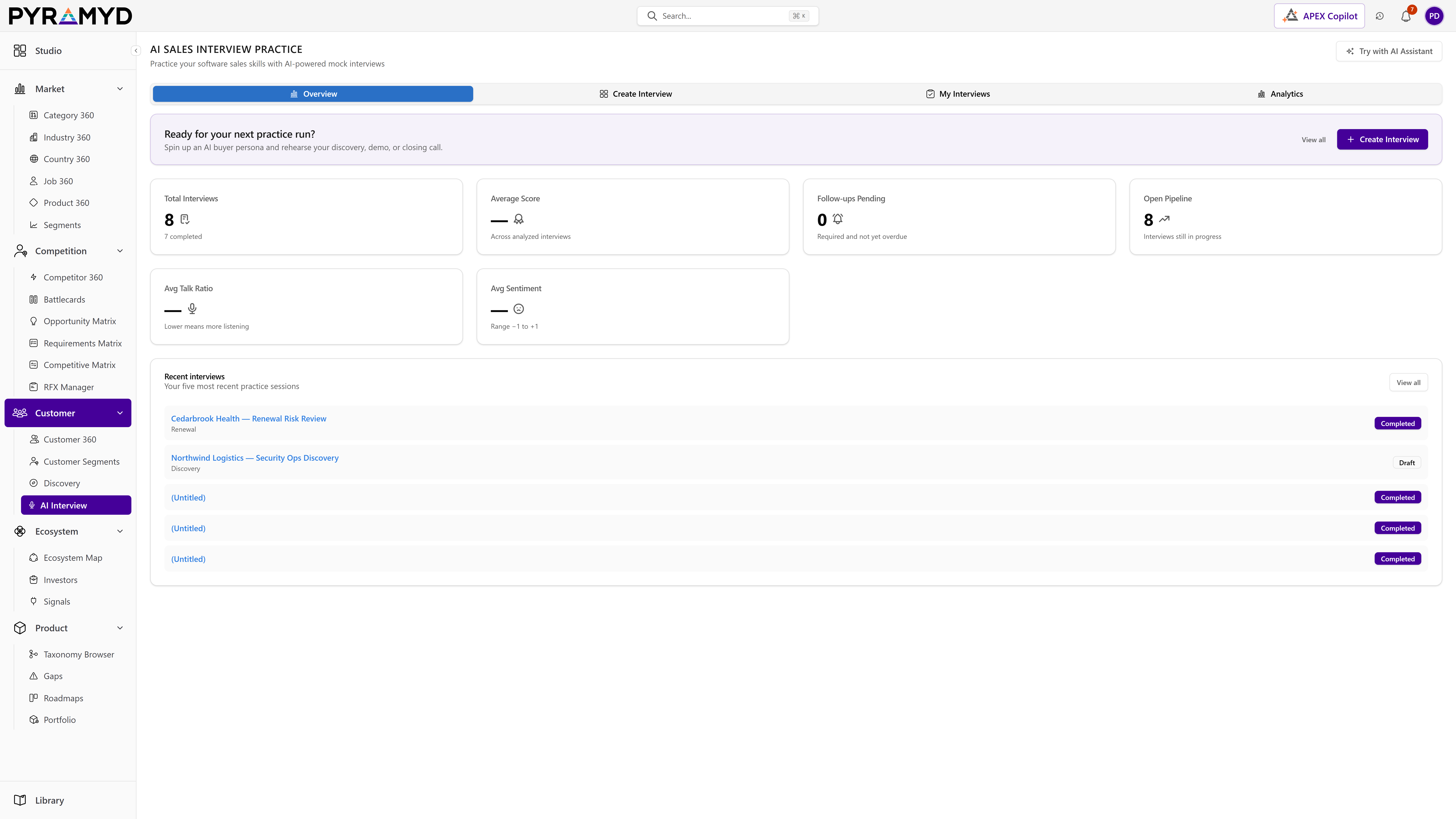Collapse the sidebar using the arrow button

[x=136, y=51]
